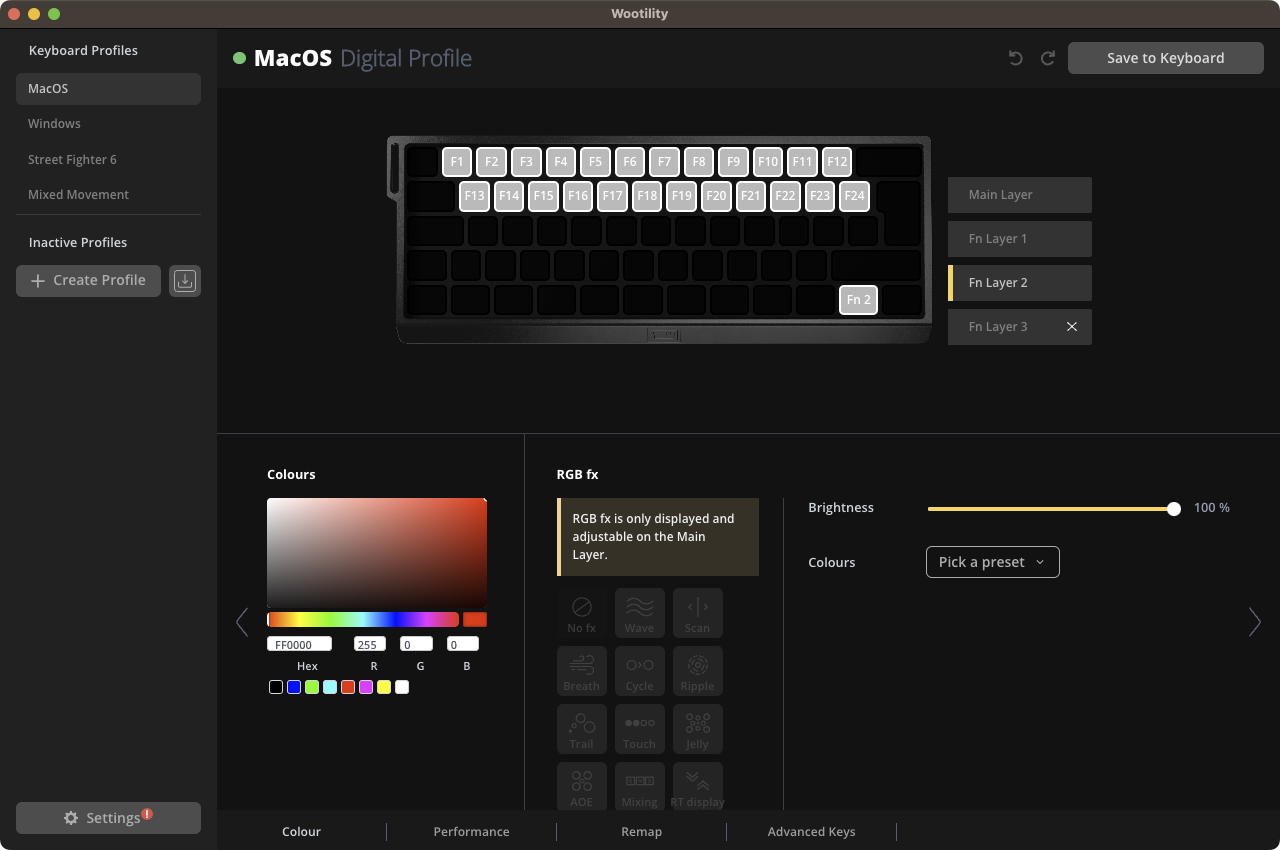Click the R value input field
The image size is (1280, 850).
click(x=370, y=644)
